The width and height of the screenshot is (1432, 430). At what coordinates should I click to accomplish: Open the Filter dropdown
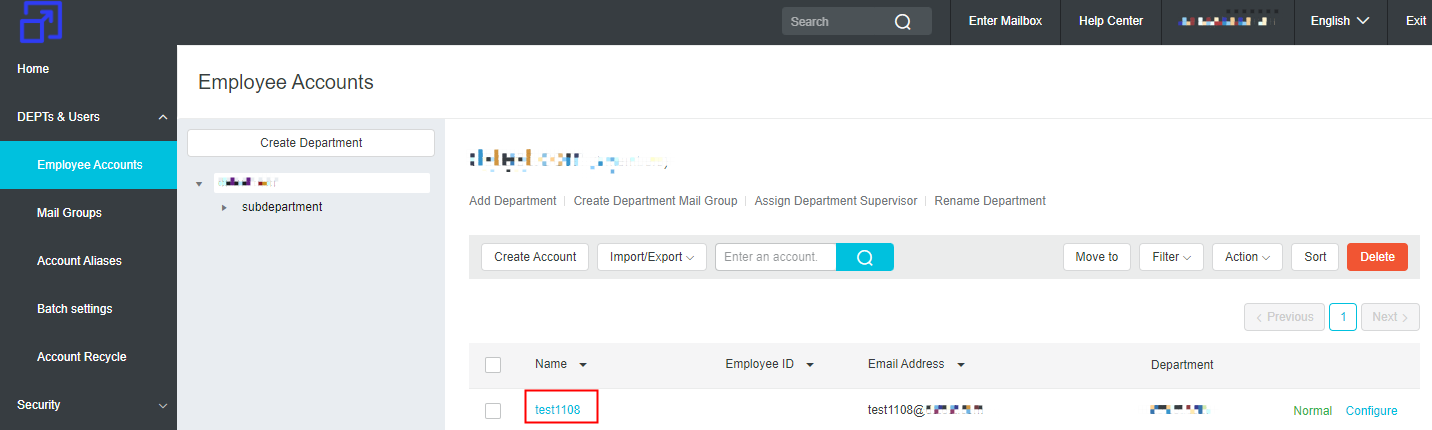point(1171,257)
